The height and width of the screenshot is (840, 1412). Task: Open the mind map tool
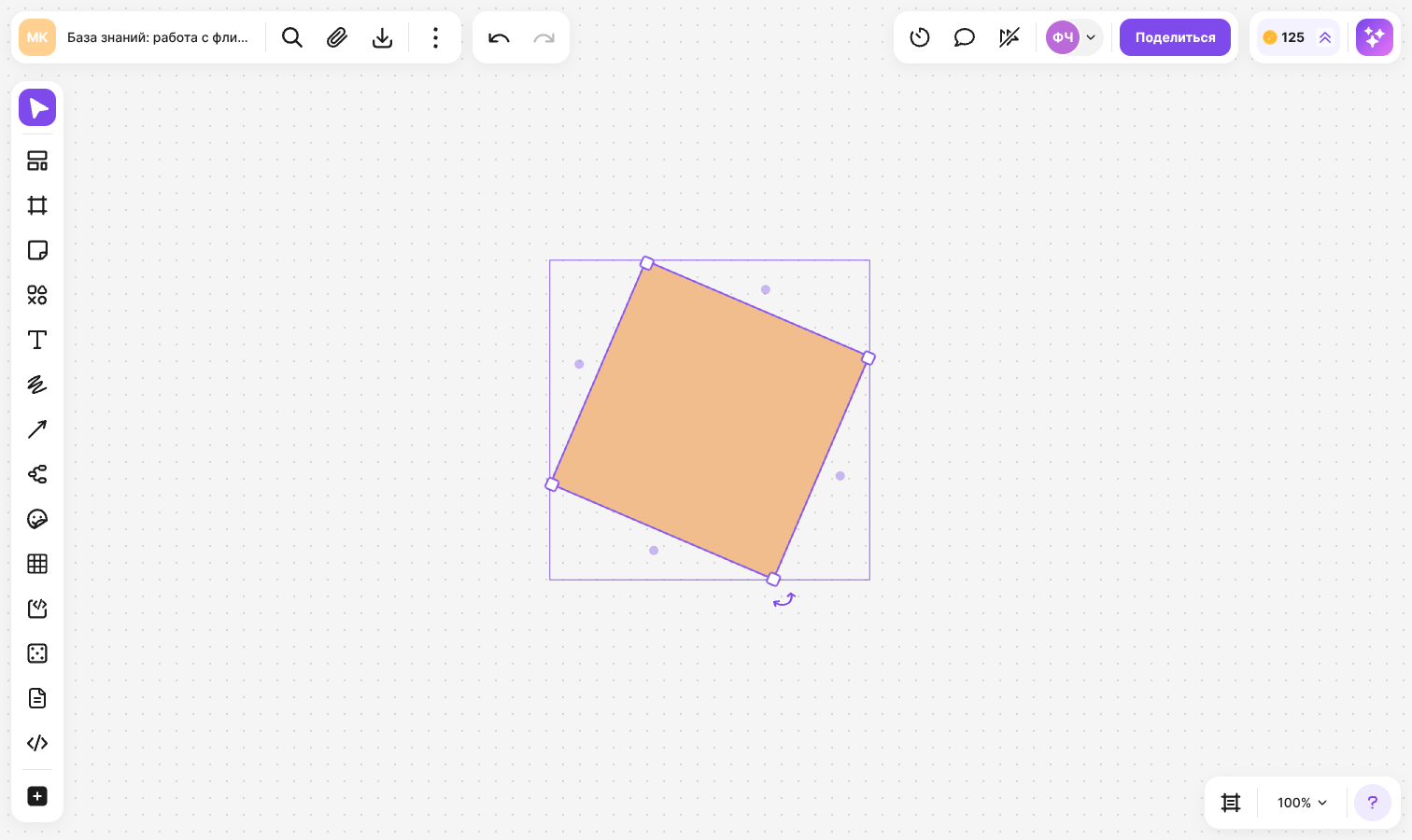37,474
